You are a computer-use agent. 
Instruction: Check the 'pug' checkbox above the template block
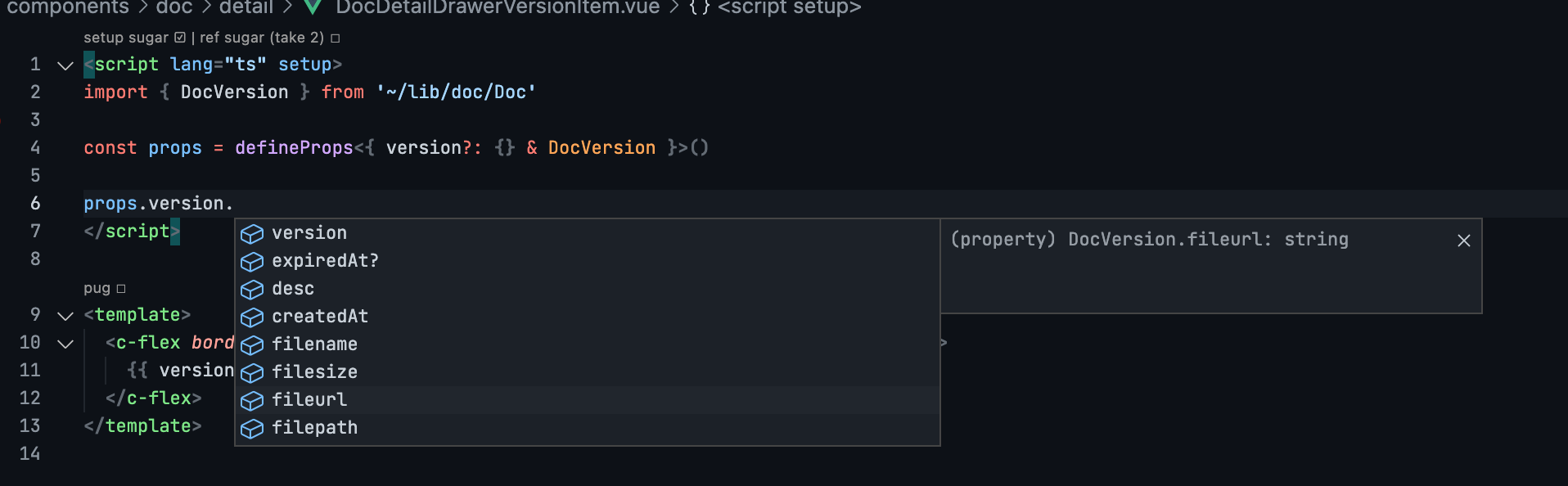pyautogui.click(x=120, y=288)
